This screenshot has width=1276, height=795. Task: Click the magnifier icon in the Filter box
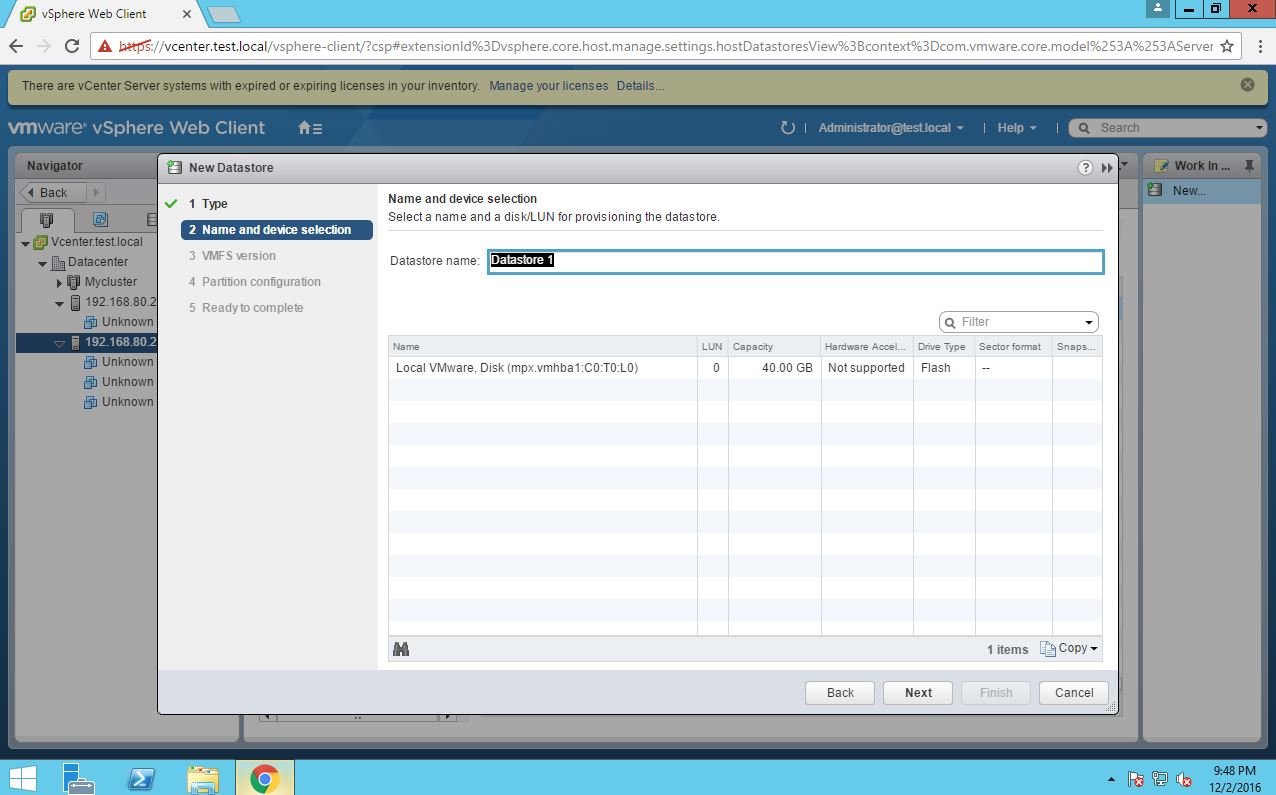click(x=951, y=321)
